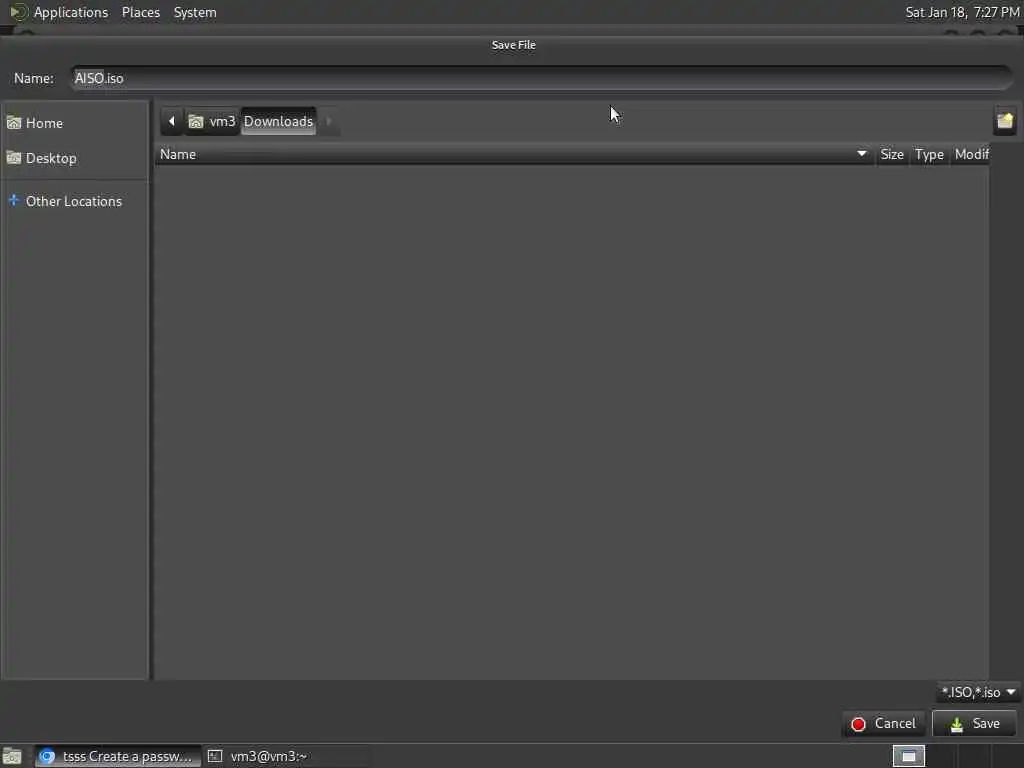Click the clock showing Sat Jan 18, 7:27 PM
1024x768 pixels.
[962, 12]
